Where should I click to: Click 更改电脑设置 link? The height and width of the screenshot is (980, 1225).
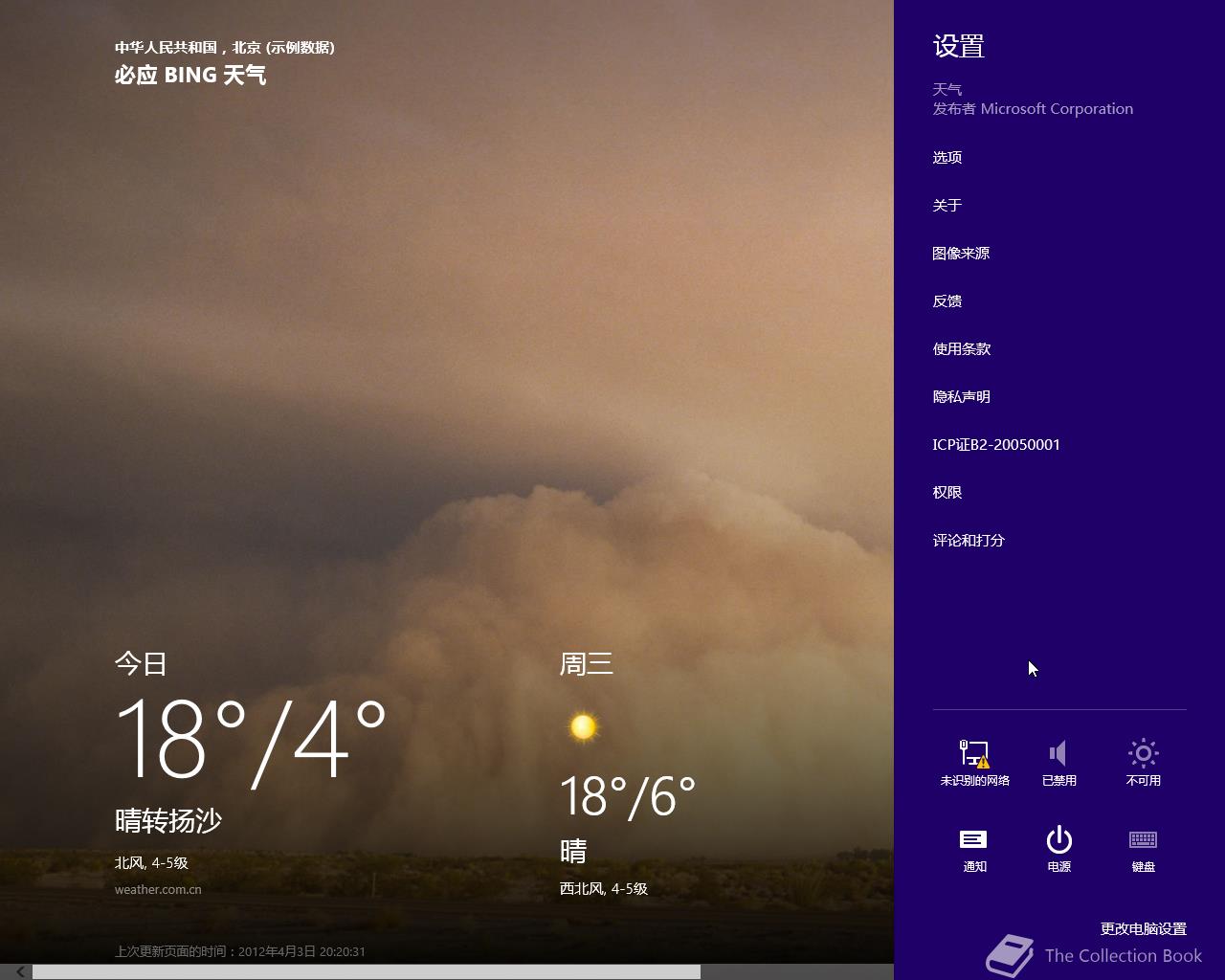(1143, 928)
